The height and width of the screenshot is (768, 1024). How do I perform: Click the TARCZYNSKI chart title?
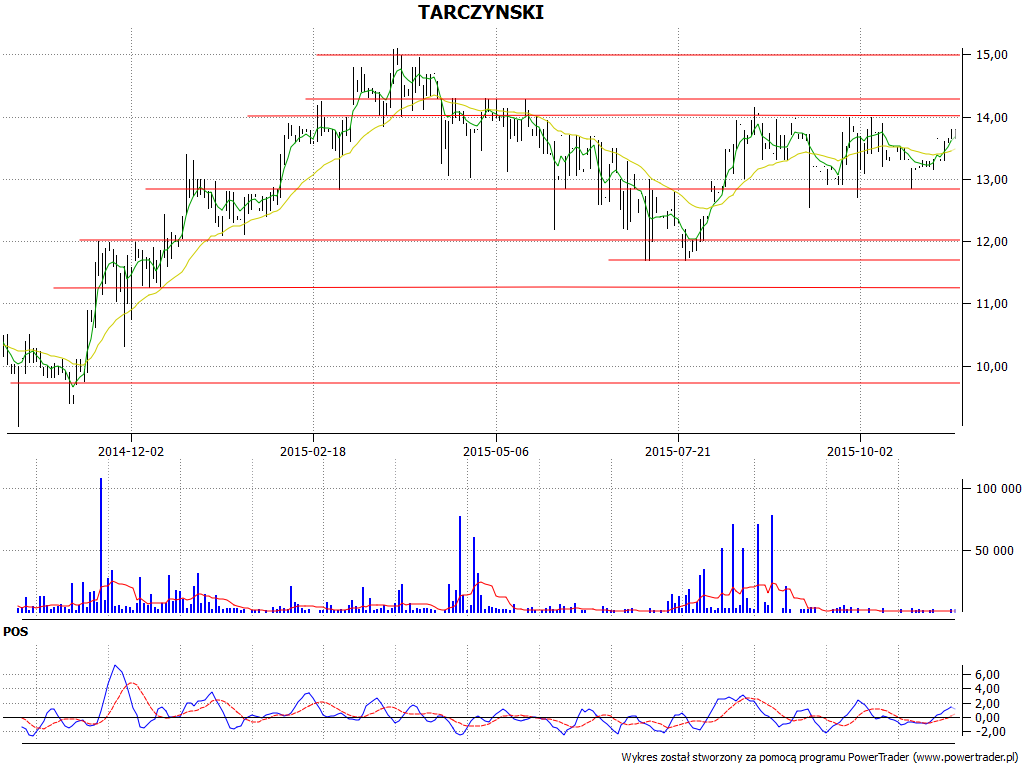click(481, 12)
